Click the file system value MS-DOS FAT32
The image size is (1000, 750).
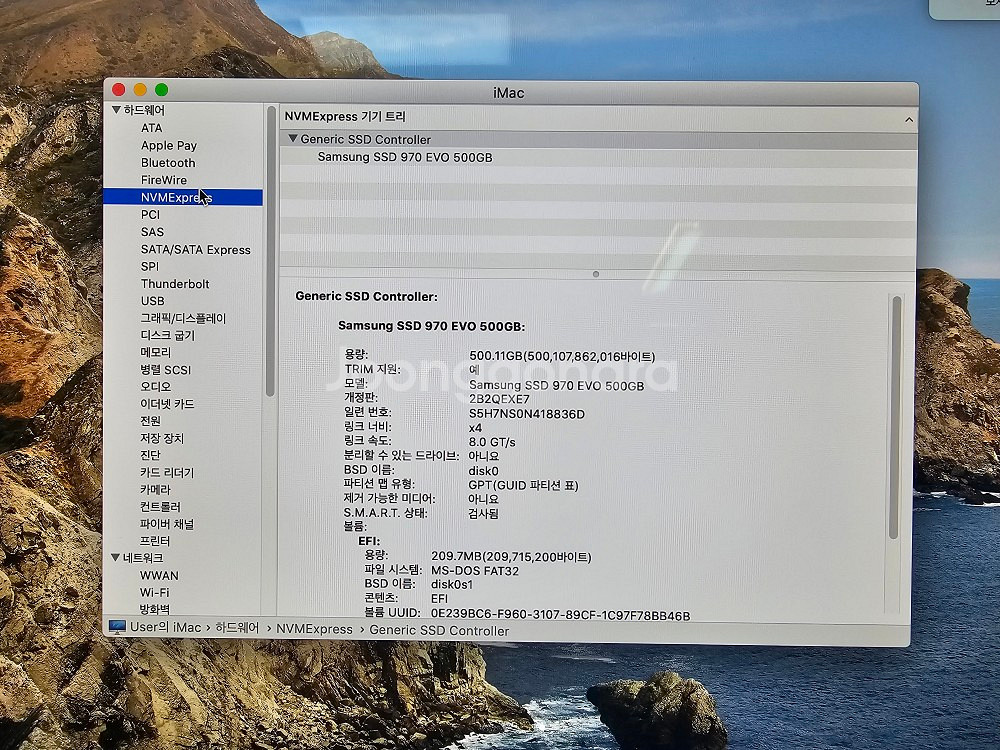coord(475,571)
